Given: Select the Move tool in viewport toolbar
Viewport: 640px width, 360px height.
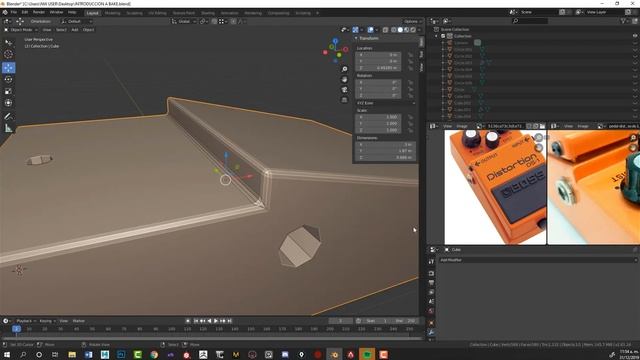Looking at the screenshot, I should 8,67.
